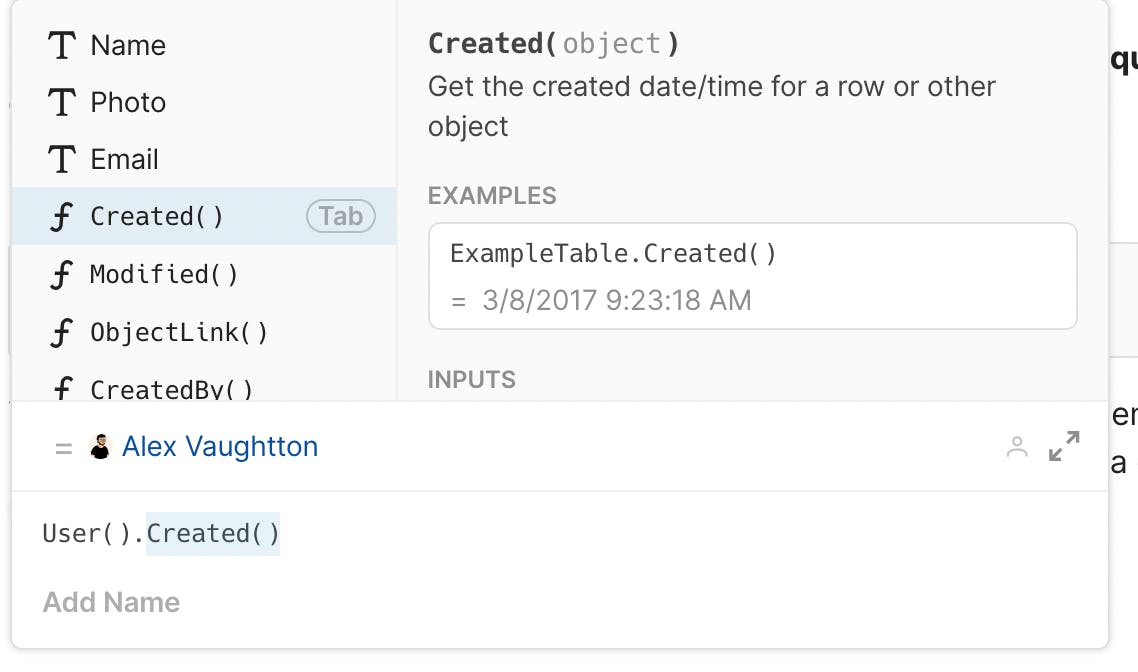
Task: Pick the CreatedBy() formula suggestion
Action: coord(171,389)
